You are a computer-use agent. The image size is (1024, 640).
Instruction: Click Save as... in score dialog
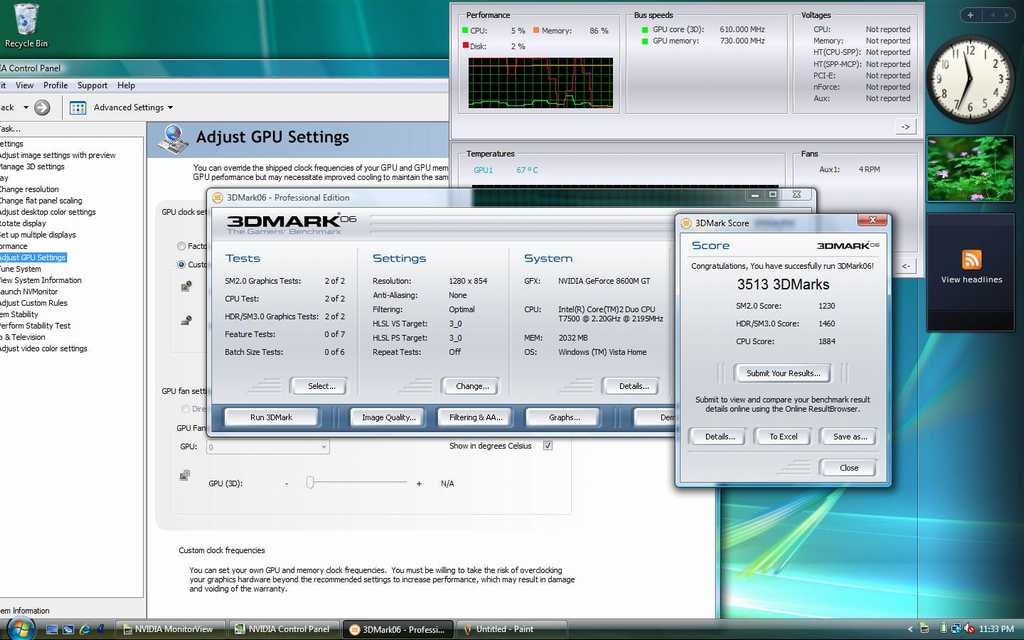point(848,437)
